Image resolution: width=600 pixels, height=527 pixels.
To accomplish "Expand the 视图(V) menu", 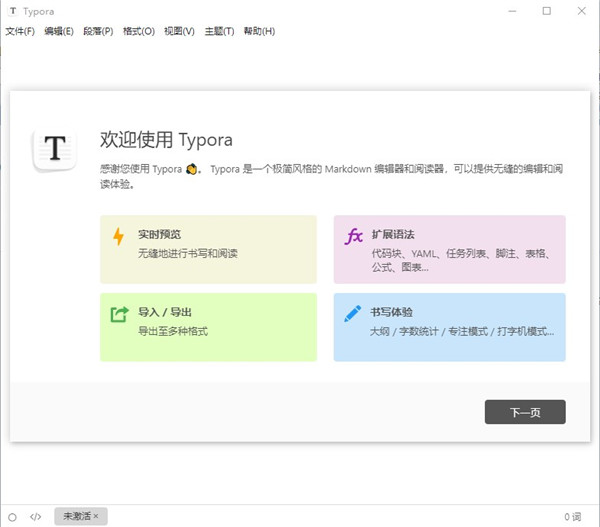I will pos(179,32).
